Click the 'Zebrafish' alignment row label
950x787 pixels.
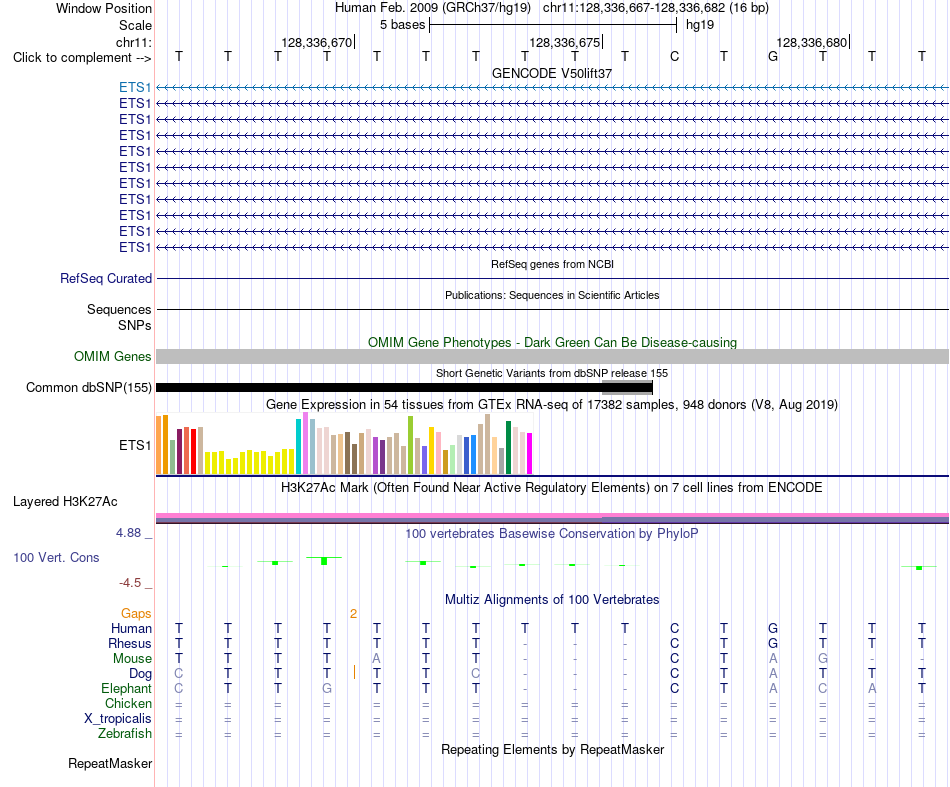click(x=125, y=734)
